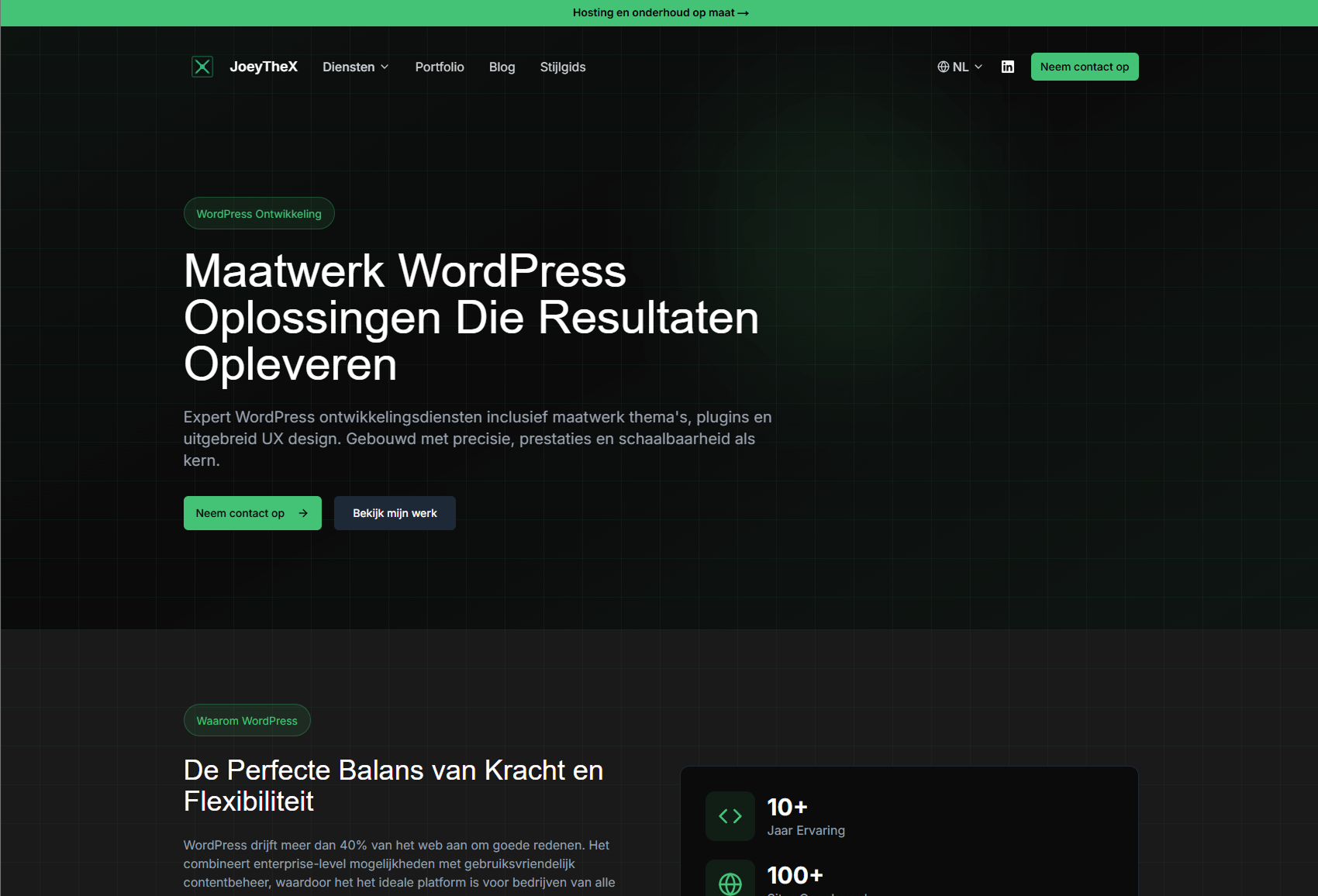Image resolution: width=1318 pixels, height=896 pixels.
Task: Open the LinkedIn profile icon
Action: coord(1008,67)
